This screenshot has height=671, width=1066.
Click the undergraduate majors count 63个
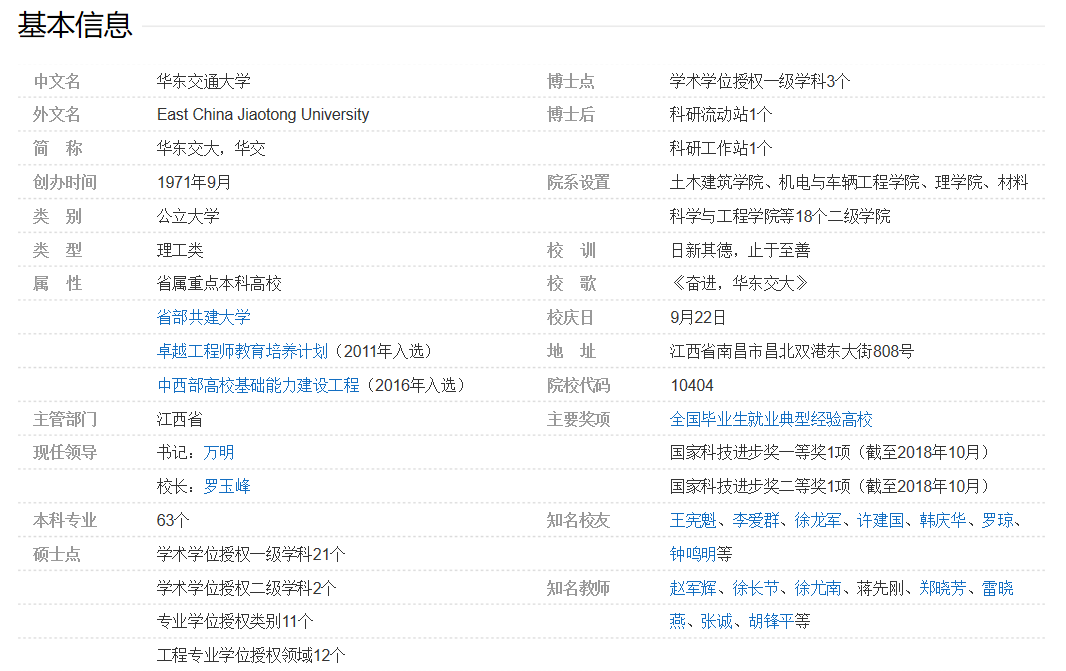tap(173, 521)
